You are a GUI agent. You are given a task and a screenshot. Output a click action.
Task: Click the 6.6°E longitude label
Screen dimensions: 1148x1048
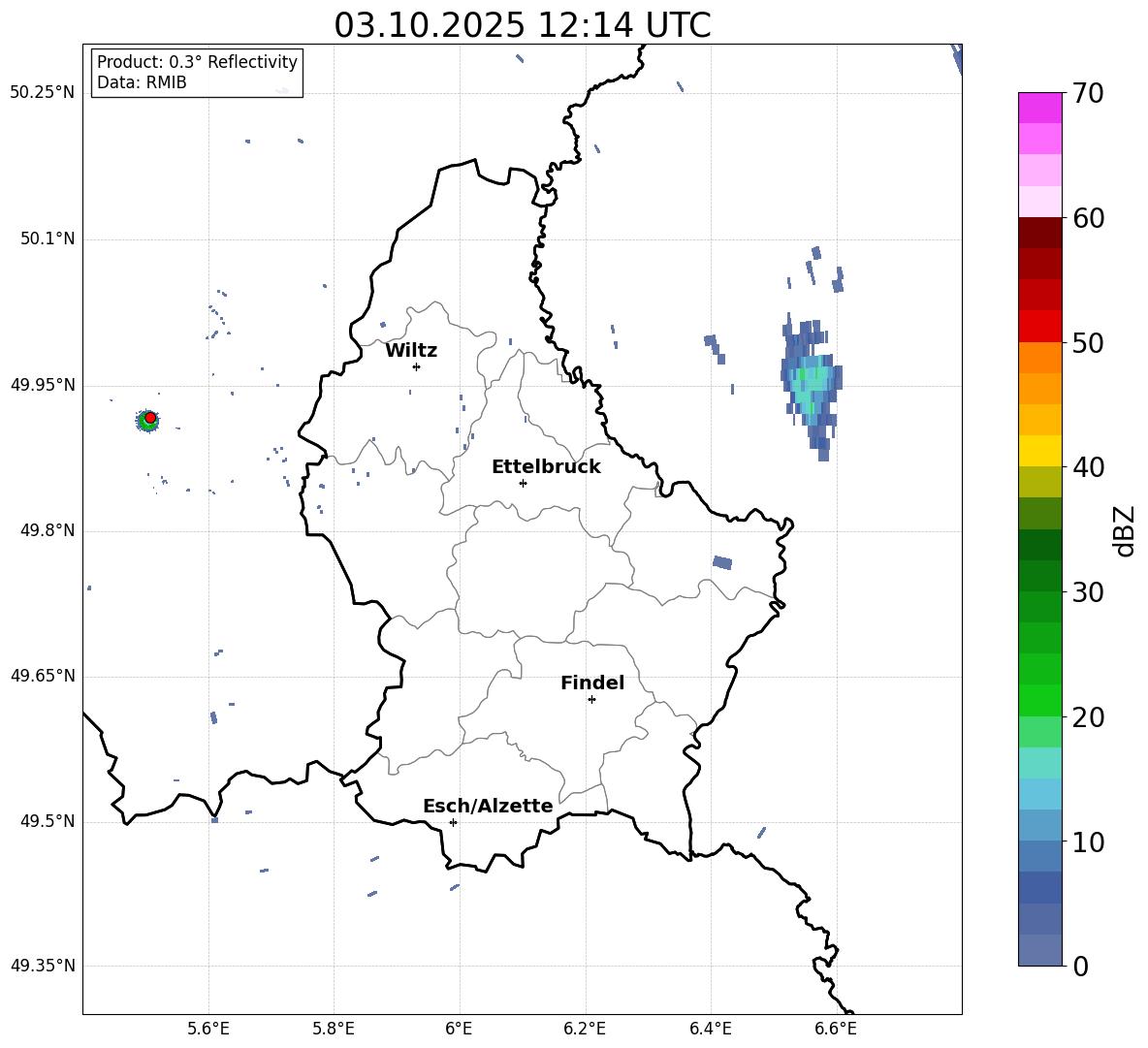coord(836,1029)
